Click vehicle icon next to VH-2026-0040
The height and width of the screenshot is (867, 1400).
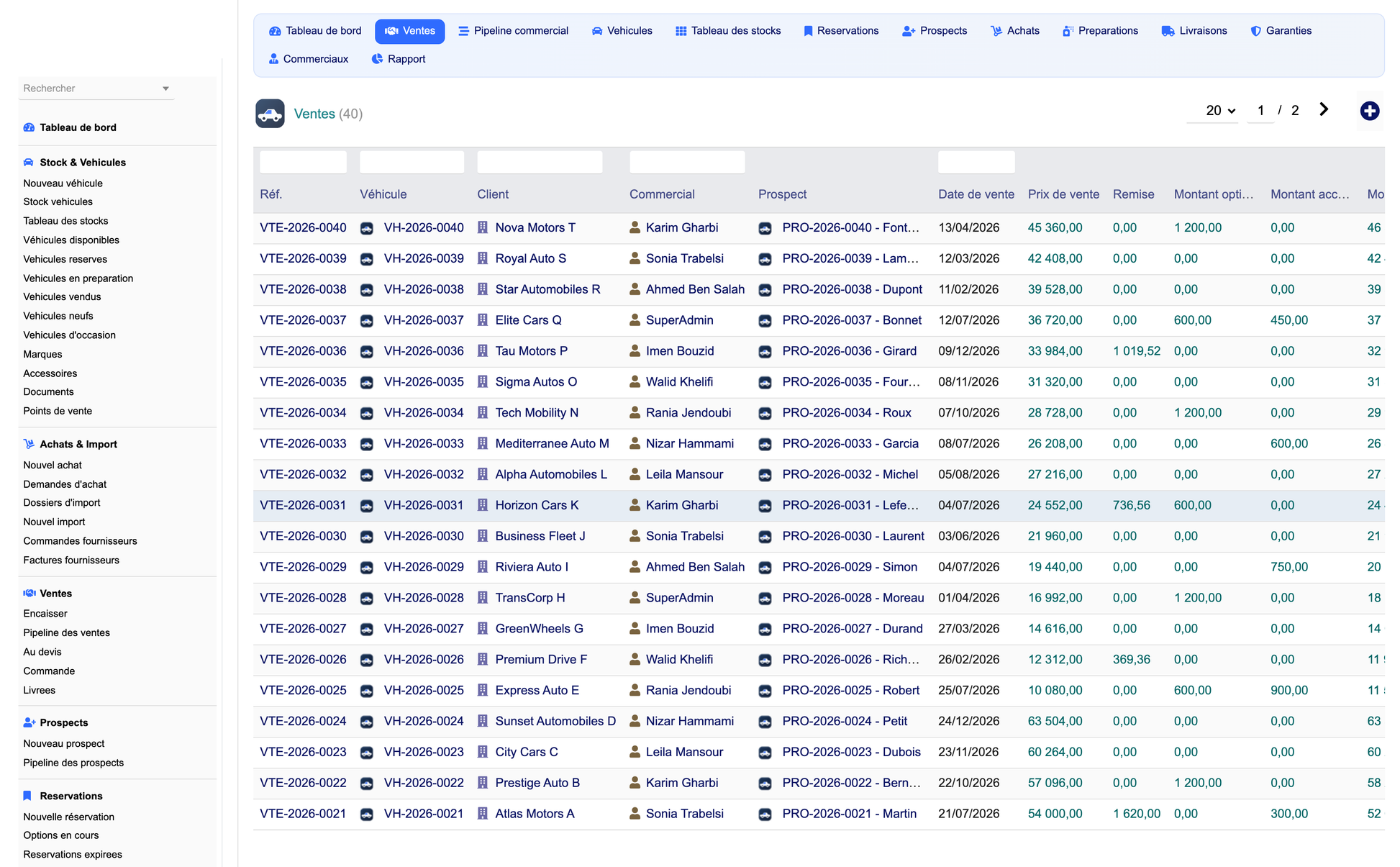(367, 228)
